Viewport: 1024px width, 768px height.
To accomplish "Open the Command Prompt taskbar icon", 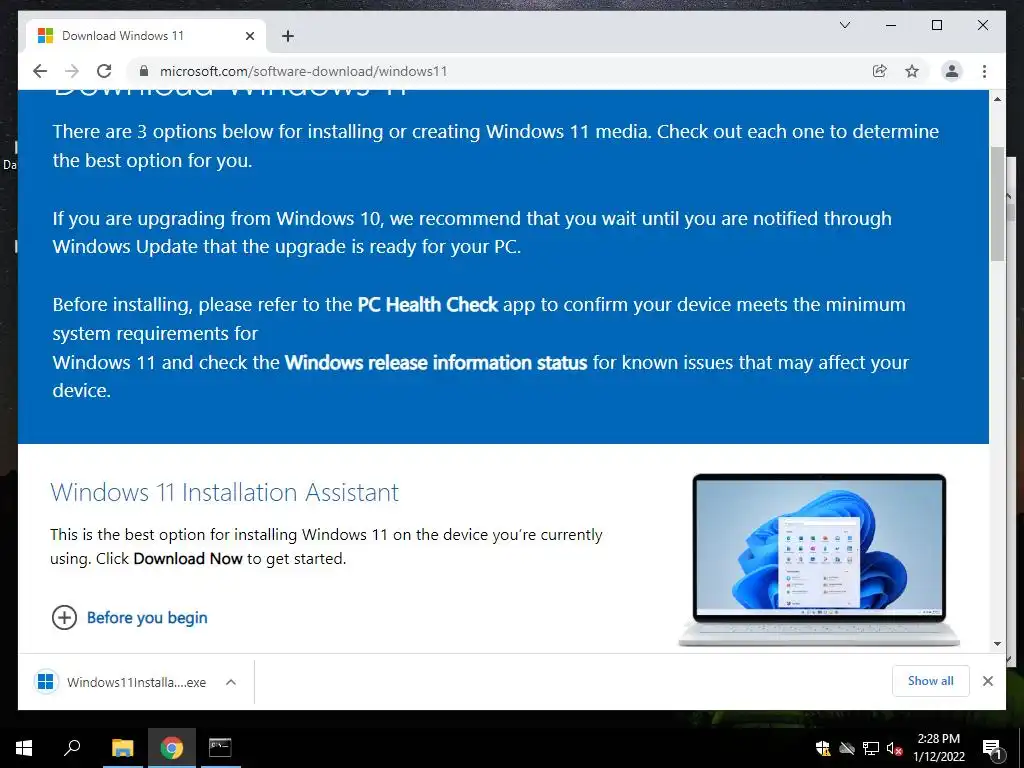I will click(x=220, y=748).
